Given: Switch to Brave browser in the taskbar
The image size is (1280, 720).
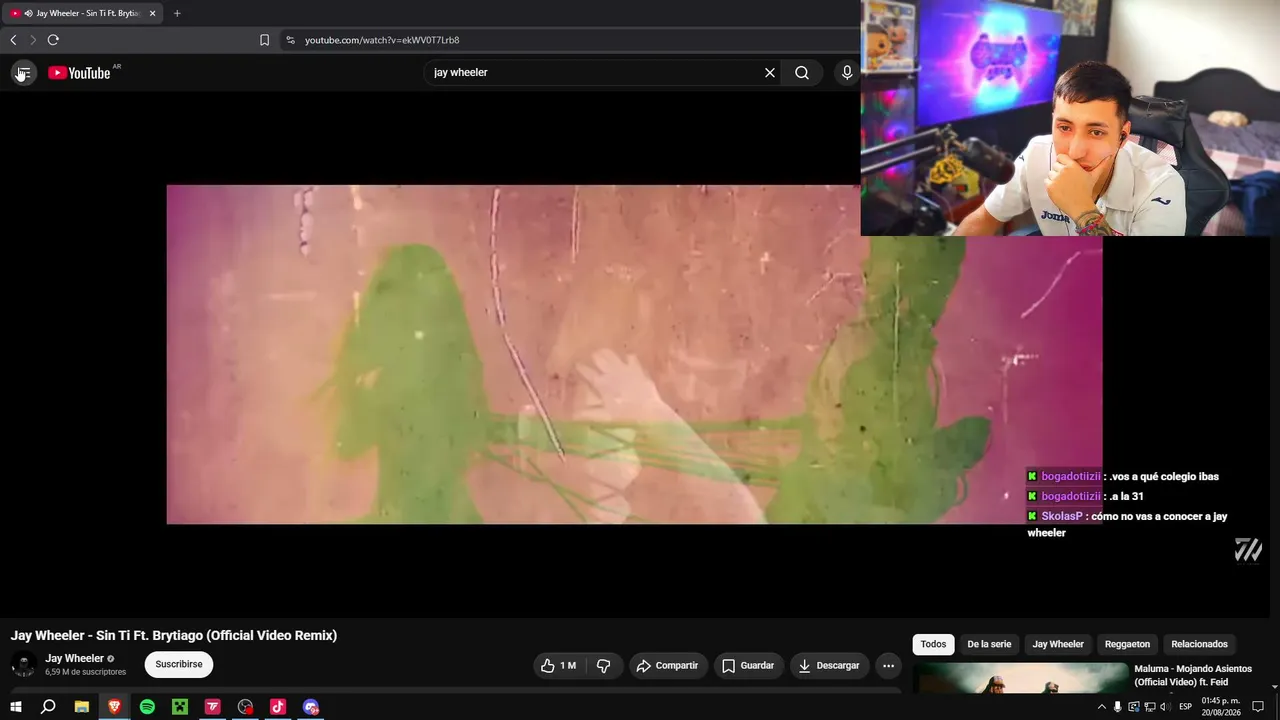Looking at the screenshot, I should pos(114,707).
